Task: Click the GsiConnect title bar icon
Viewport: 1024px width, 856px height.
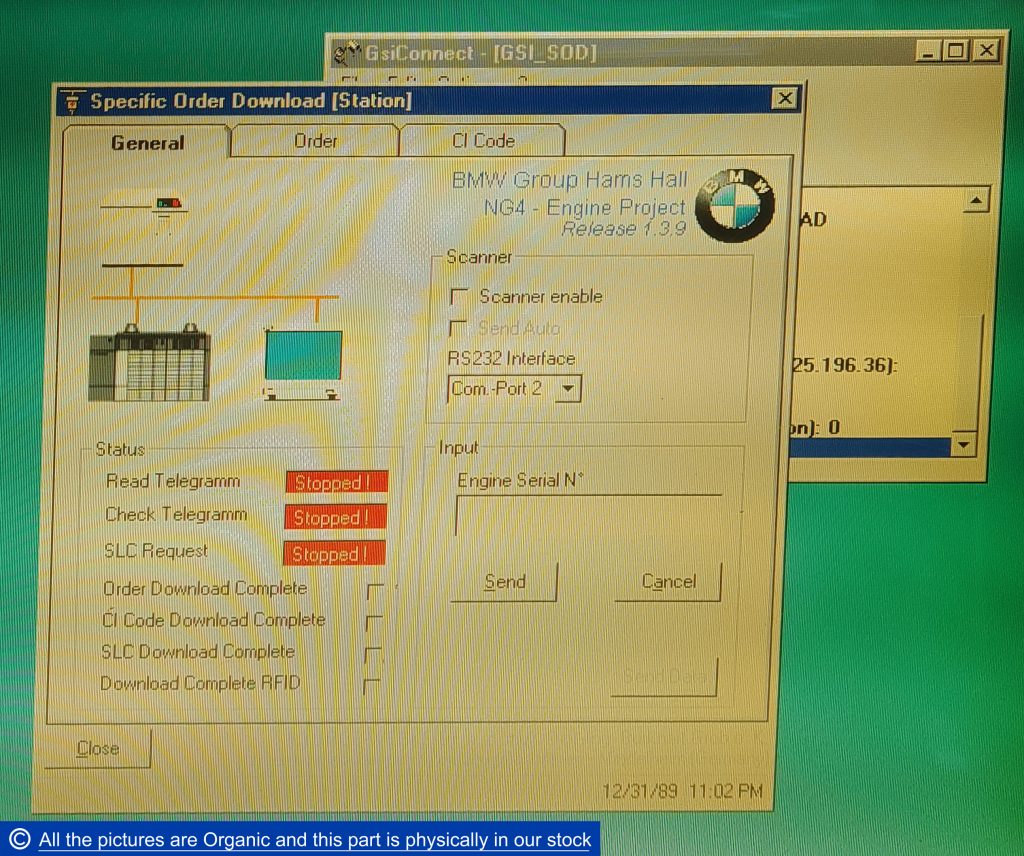Action: 346,52
